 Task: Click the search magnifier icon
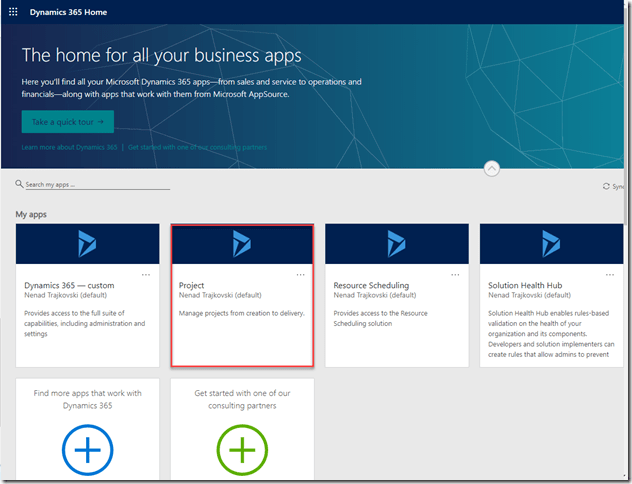pos(19,185)
